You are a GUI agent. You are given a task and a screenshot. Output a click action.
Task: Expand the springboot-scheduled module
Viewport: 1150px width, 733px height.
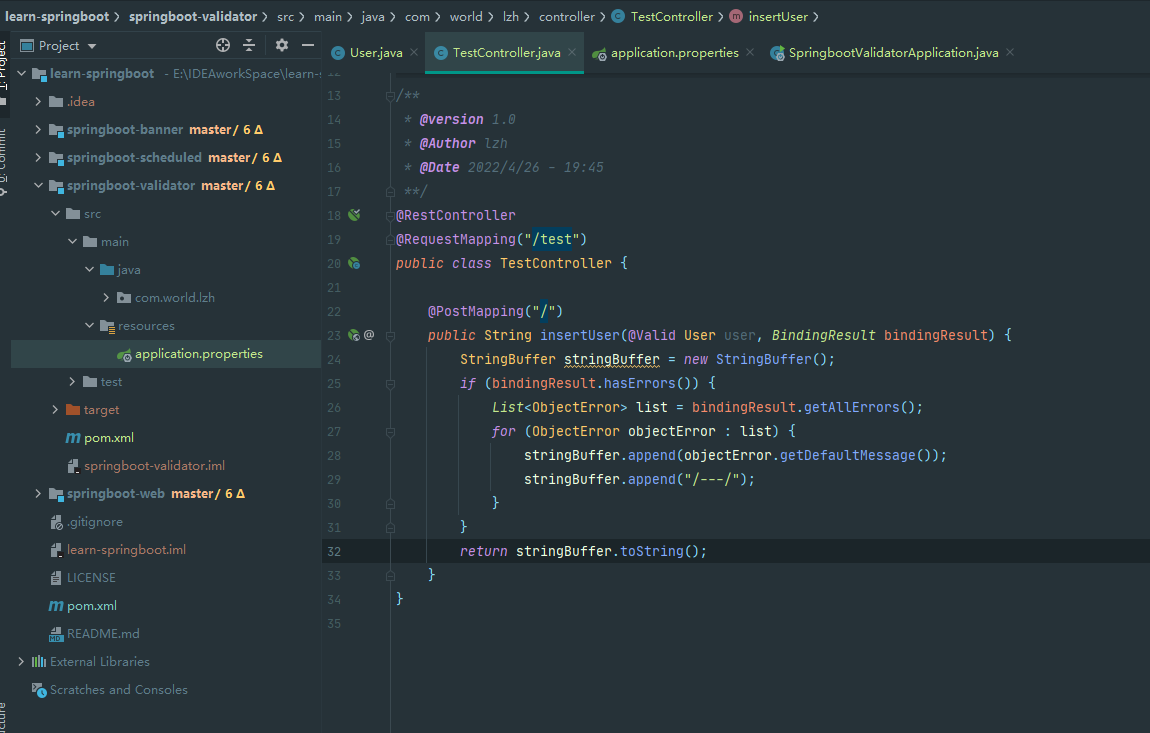[38, 157]
